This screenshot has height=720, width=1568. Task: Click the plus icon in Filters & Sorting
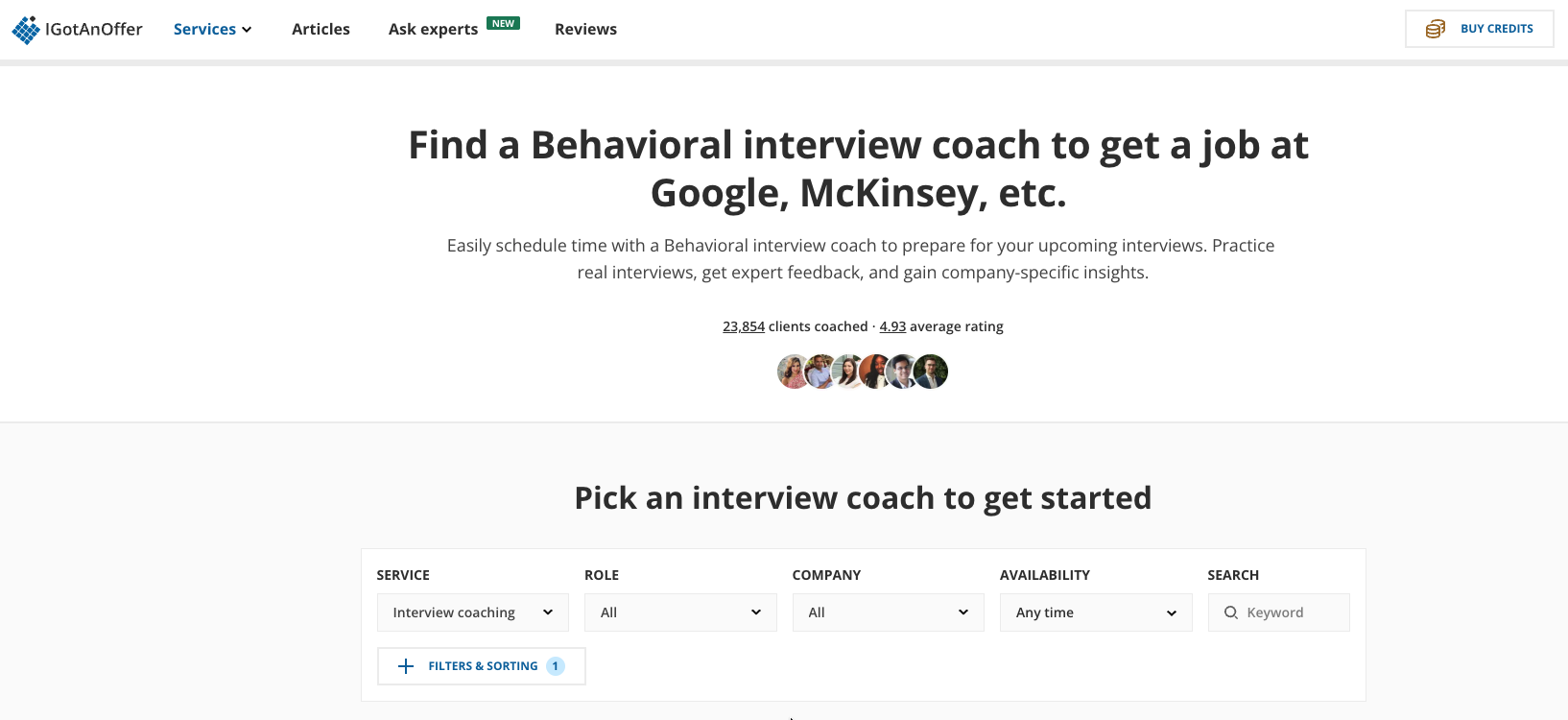pos(406,666)
